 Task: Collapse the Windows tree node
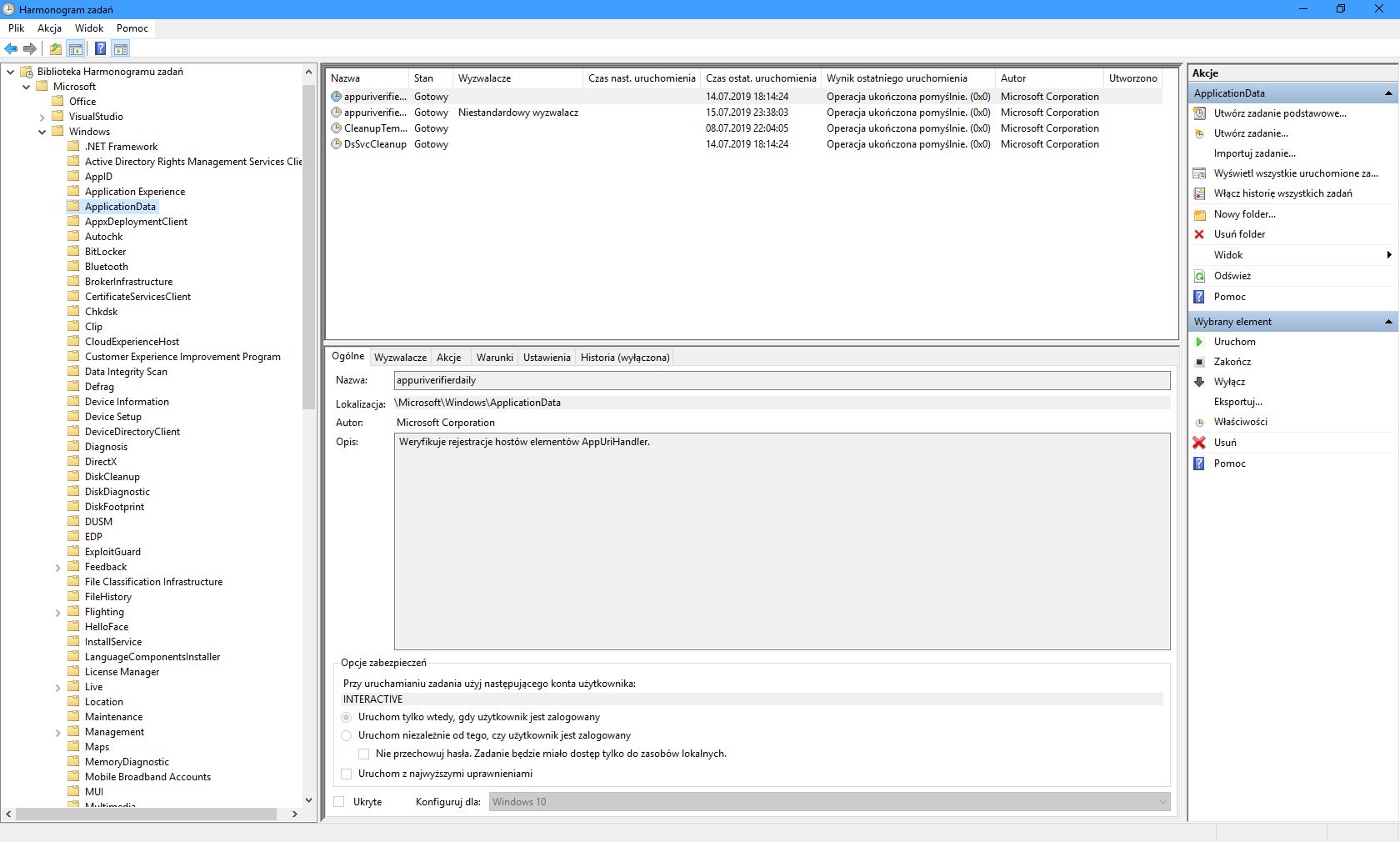coord(42,132)
